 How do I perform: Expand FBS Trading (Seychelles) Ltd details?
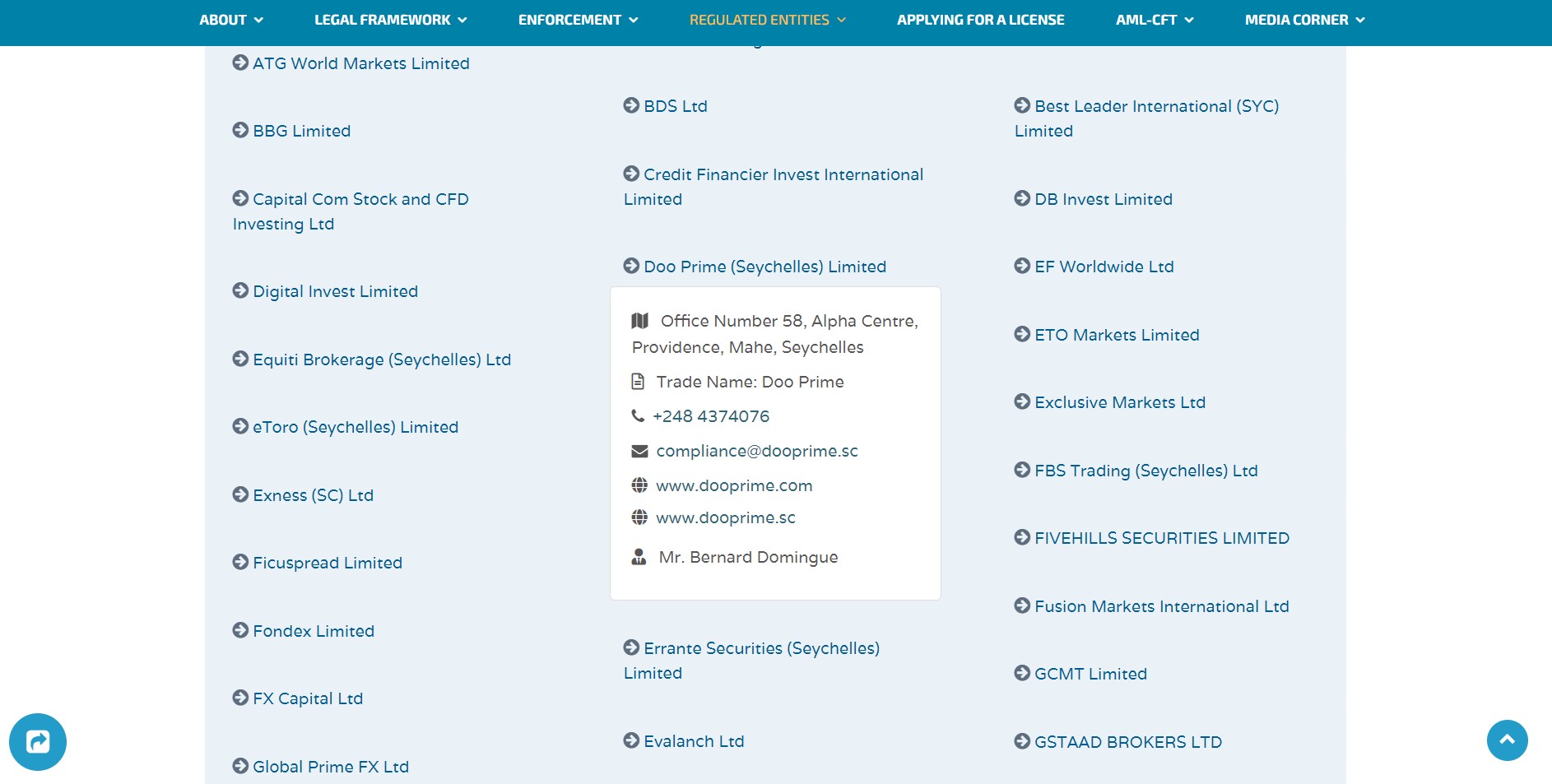1145,471
